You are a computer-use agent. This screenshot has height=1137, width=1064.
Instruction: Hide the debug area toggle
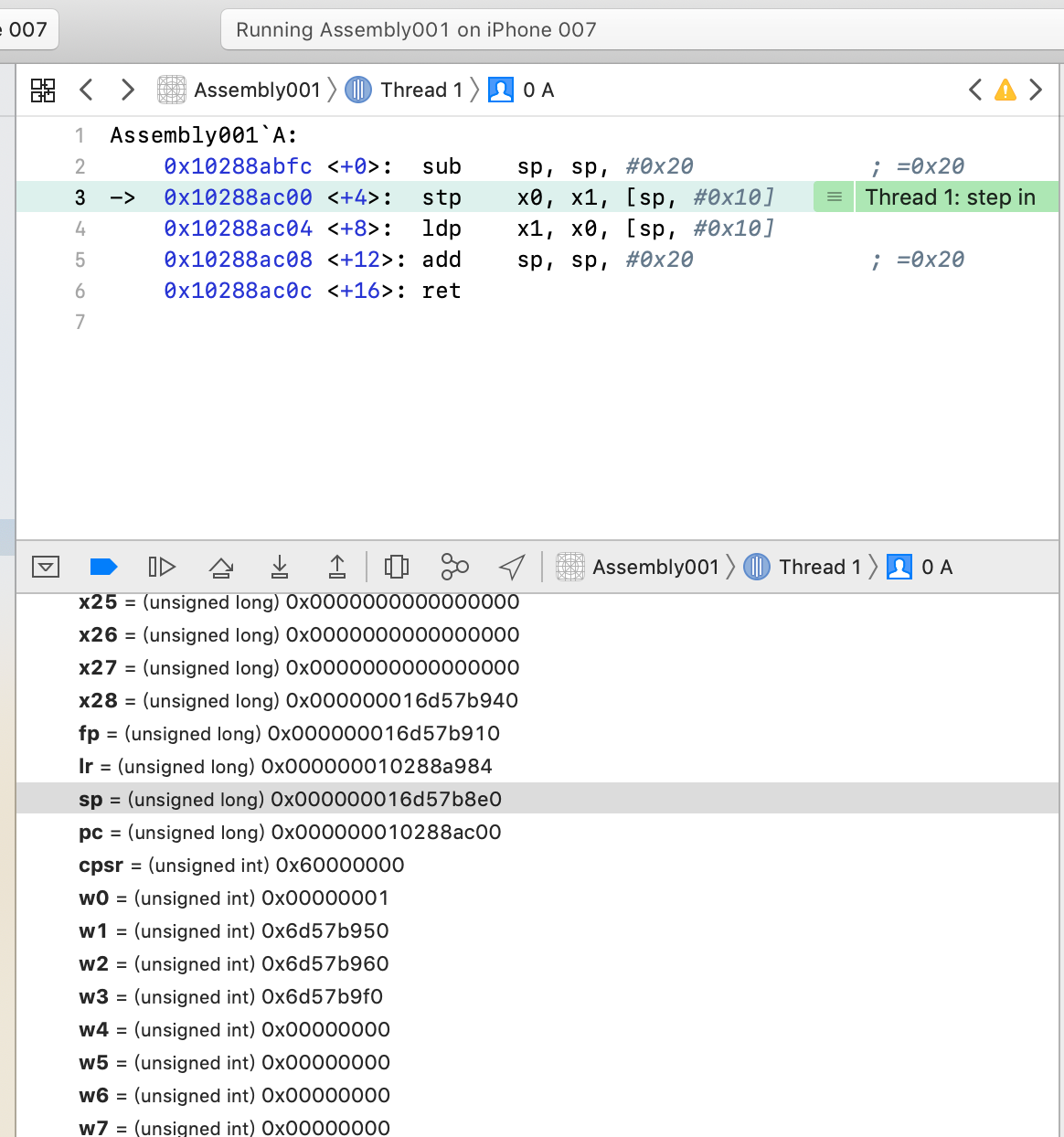46,567
